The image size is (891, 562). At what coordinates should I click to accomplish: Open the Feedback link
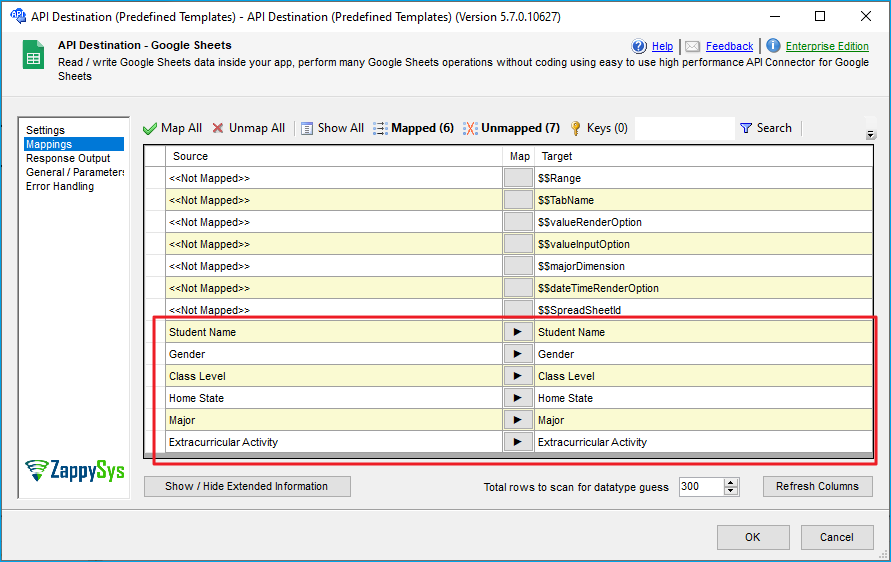click(729, 46)
